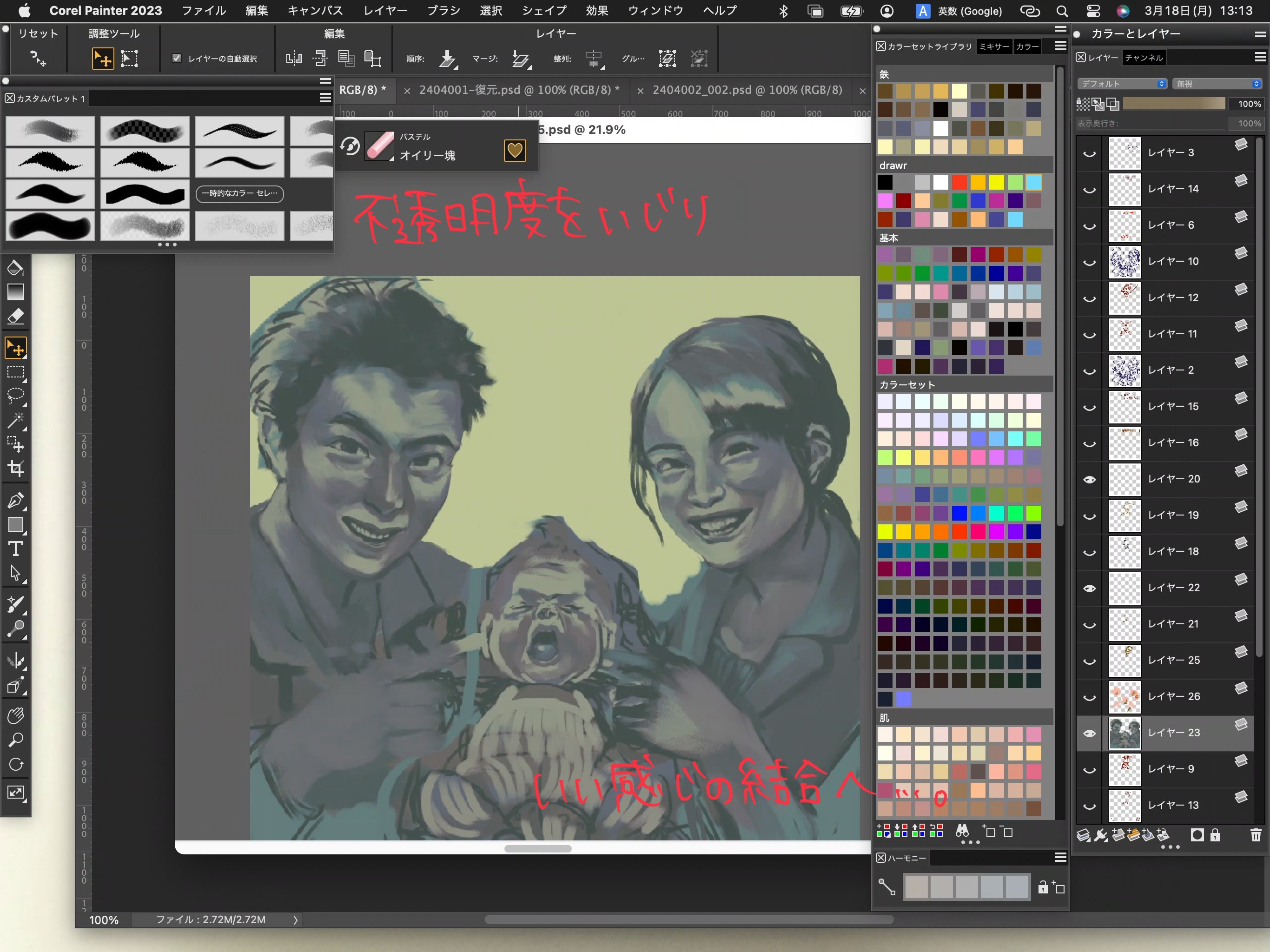The width and height of the screenshot is (1270, 952).
Task: Open the カラーとレイヤー palette options menu
Action: (x=1260, y=34)
